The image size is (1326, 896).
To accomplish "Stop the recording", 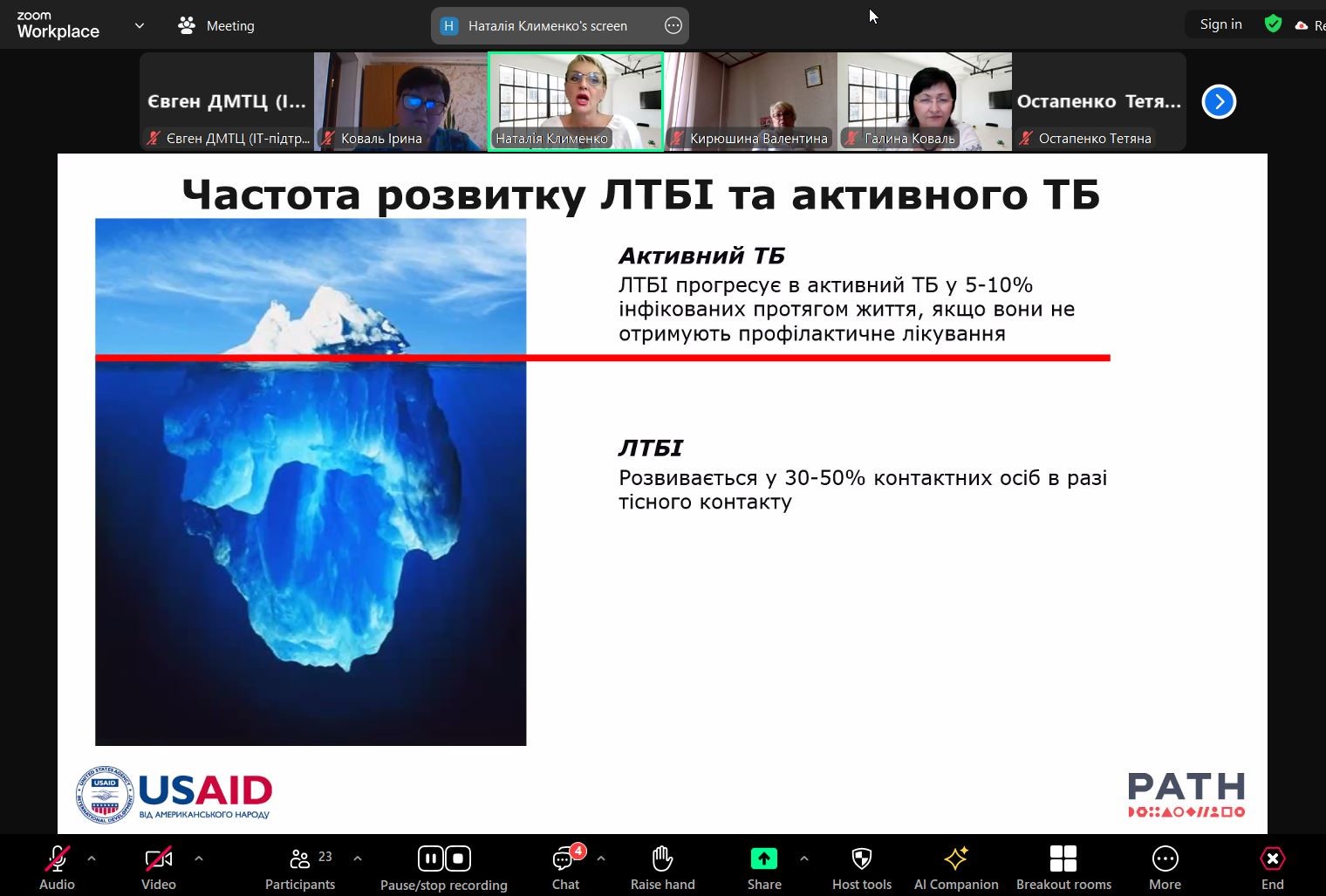I will pyautogui.click(x=459, y=858).
